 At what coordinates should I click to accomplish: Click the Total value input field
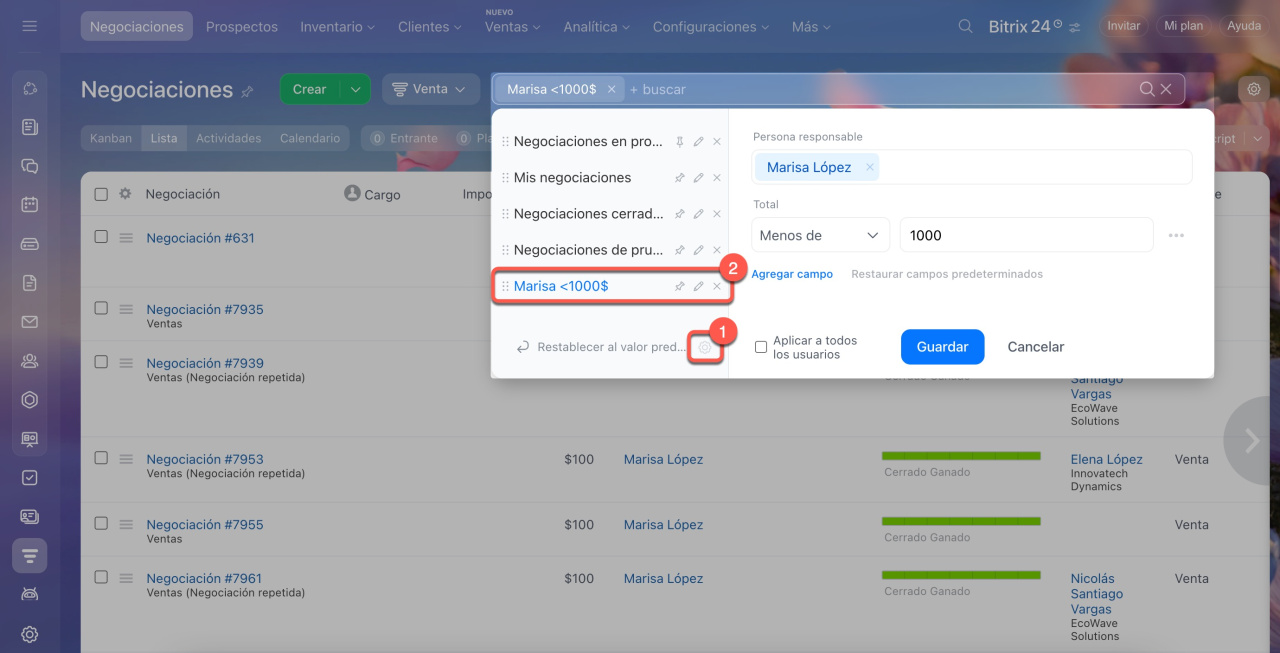1026,236
